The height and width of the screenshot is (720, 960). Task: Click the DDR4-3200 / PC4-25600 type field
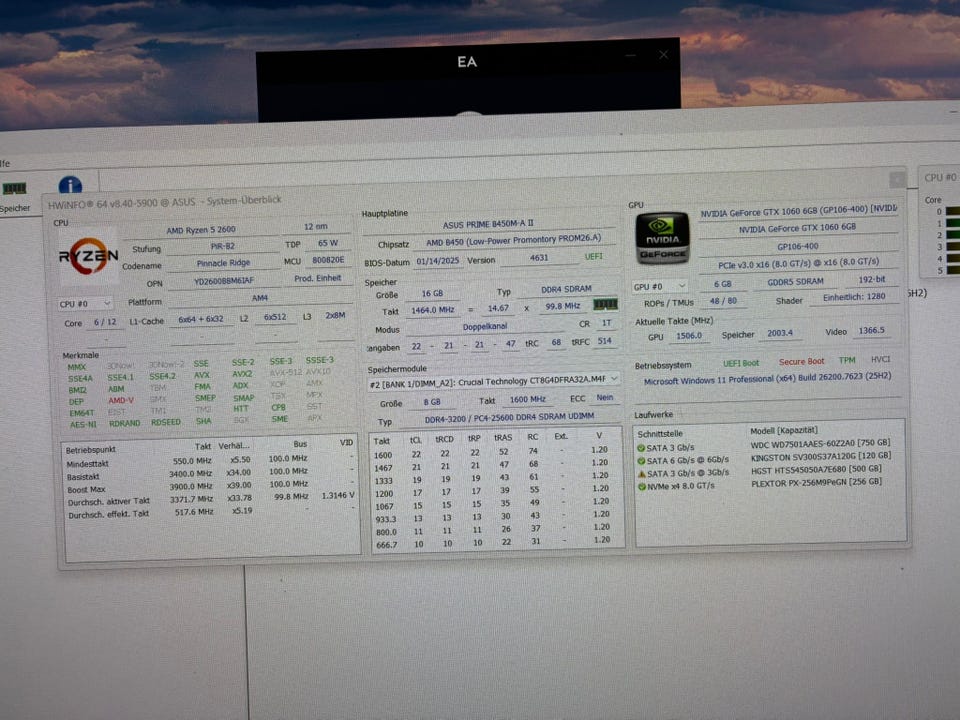(x=509, y=417)
